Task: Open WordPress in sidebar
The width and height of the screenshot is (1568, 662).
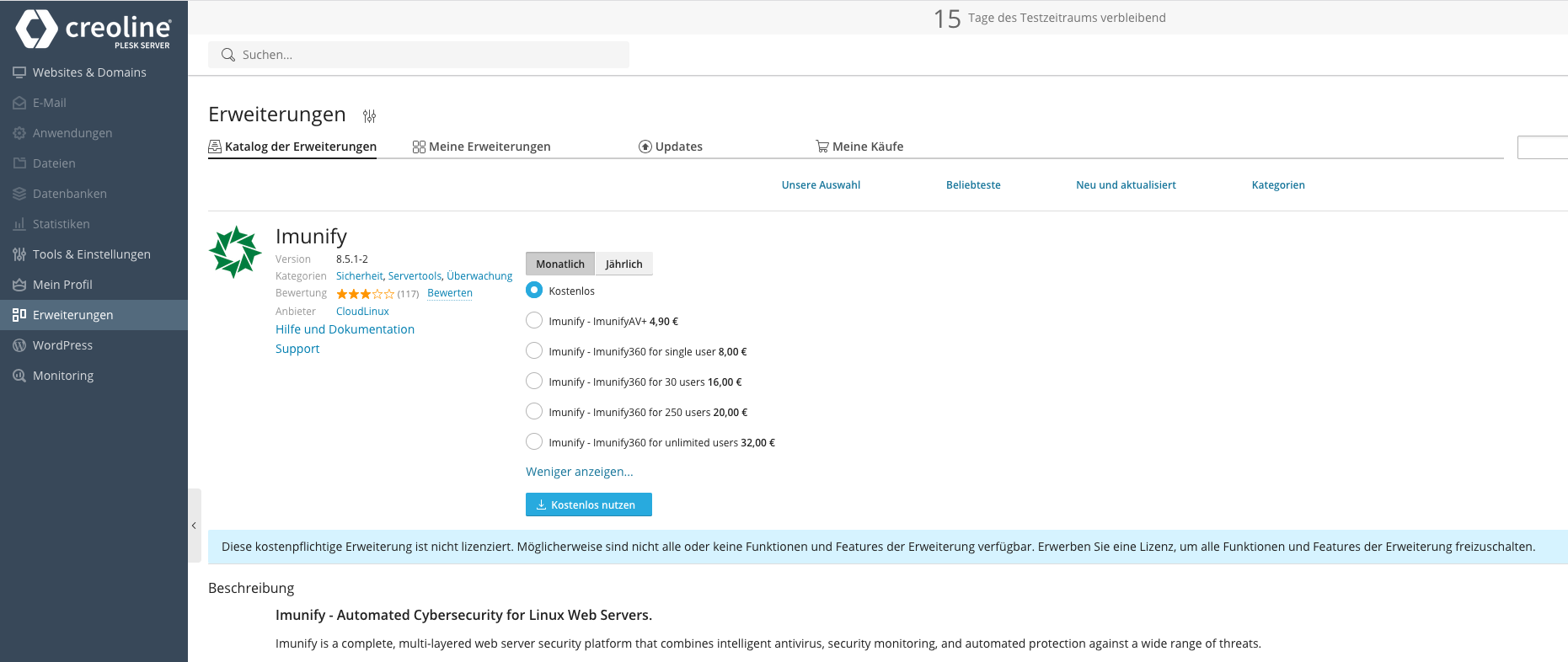Action: pos(94,345)
